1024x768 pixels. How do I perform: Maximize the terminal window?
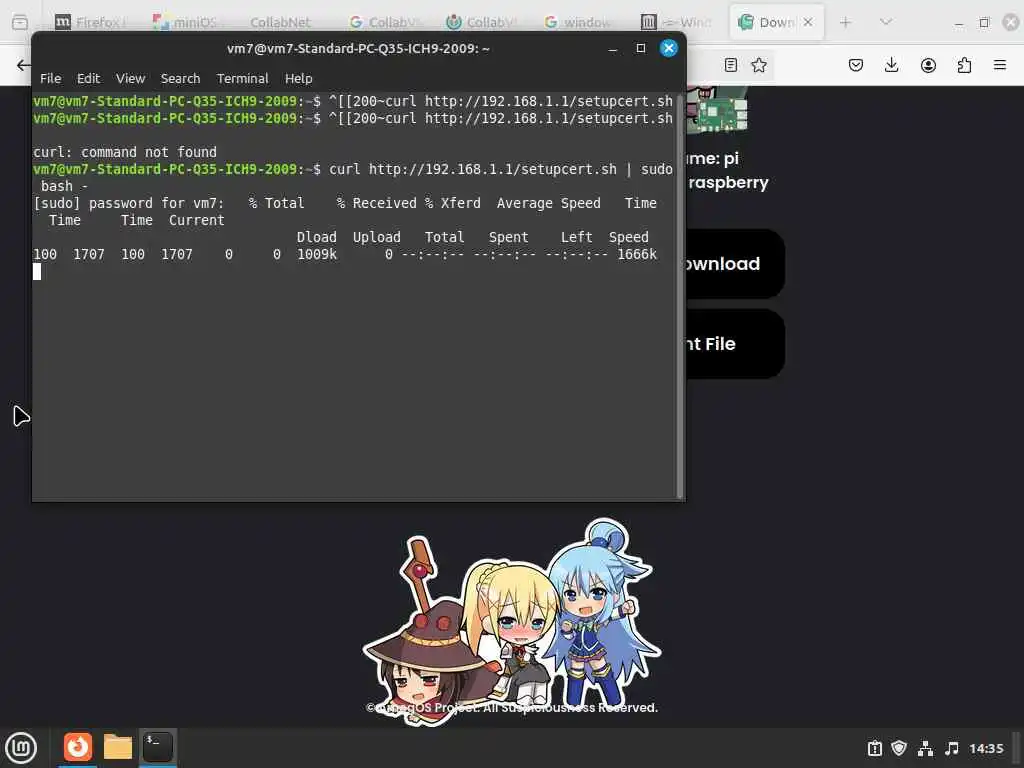pyautogui.click(x=641, y=48)
